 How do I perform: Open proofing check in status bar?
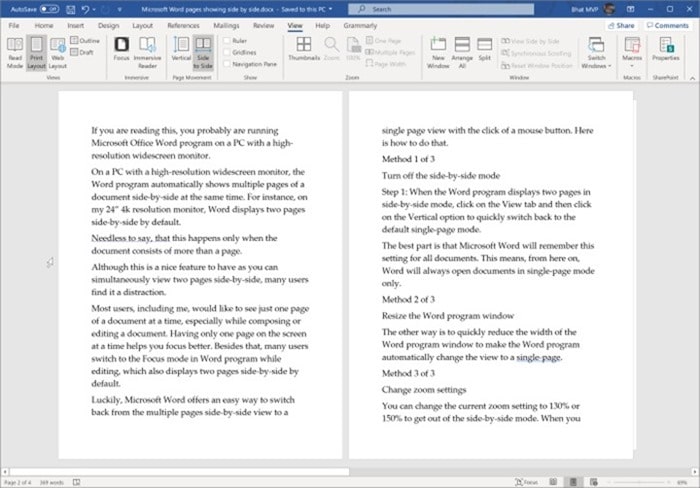point(77,482)
